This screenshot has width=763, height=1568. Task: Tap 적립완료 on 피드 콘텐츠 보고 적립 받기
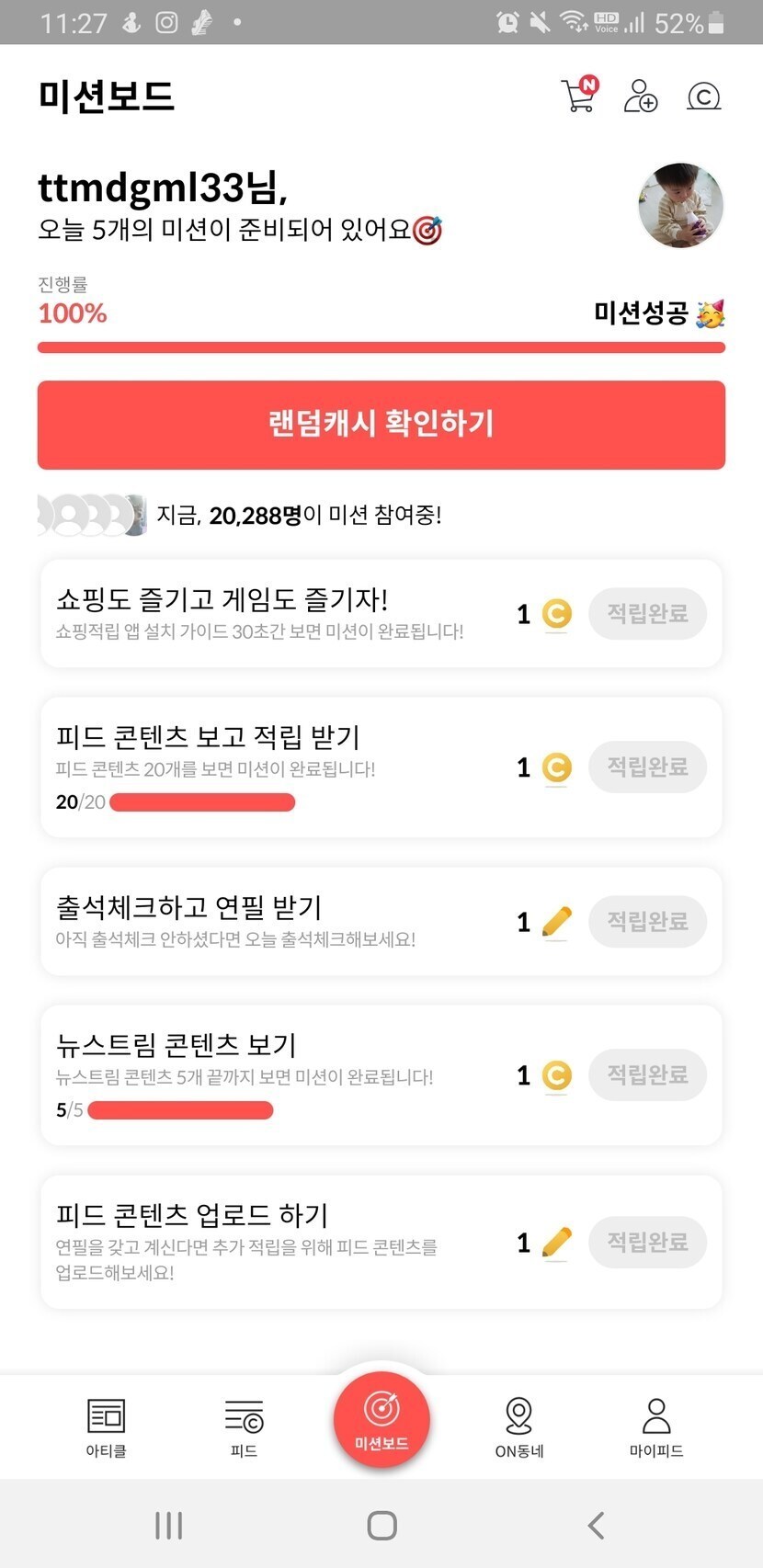(x=647, y=767)
